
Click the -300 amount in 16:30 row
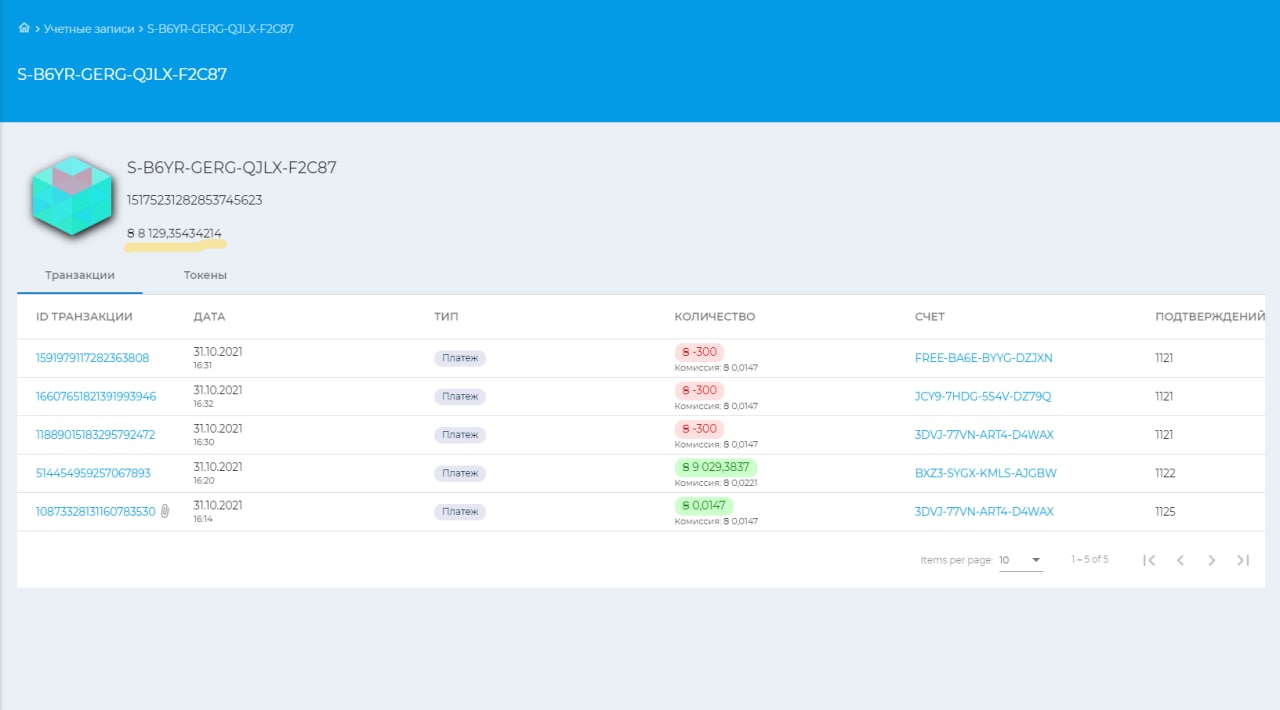[x=699, y=429]
